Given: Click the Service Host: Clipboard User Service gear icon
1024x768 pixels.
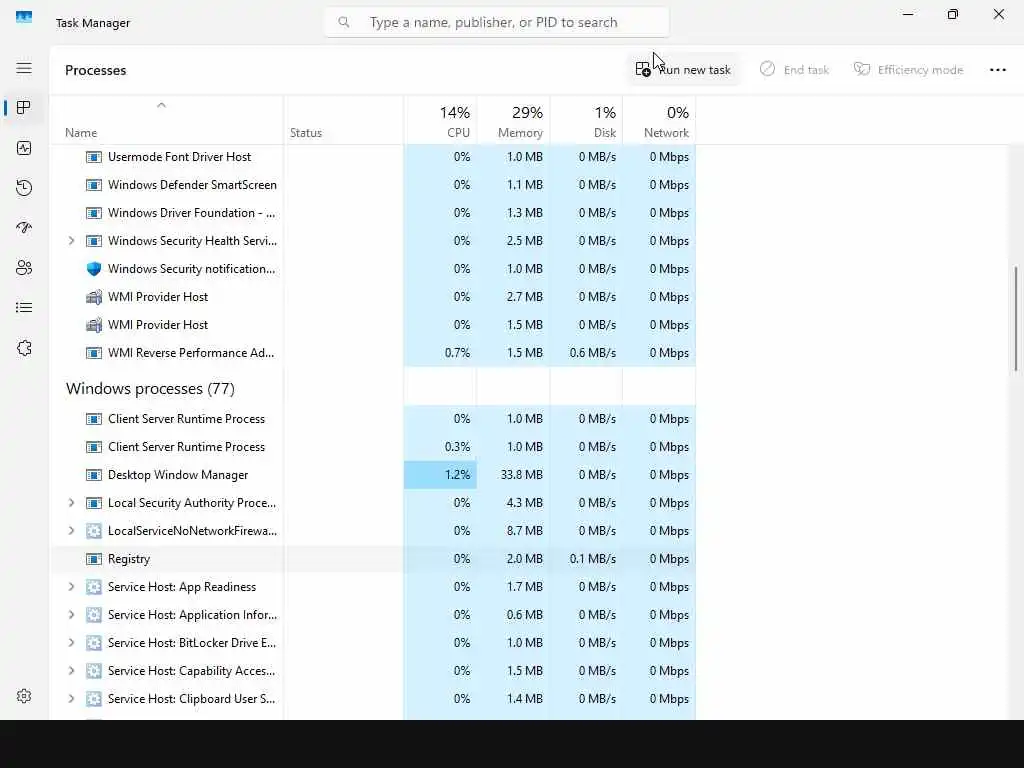Looking at the screenshot, I should (94, 699).
